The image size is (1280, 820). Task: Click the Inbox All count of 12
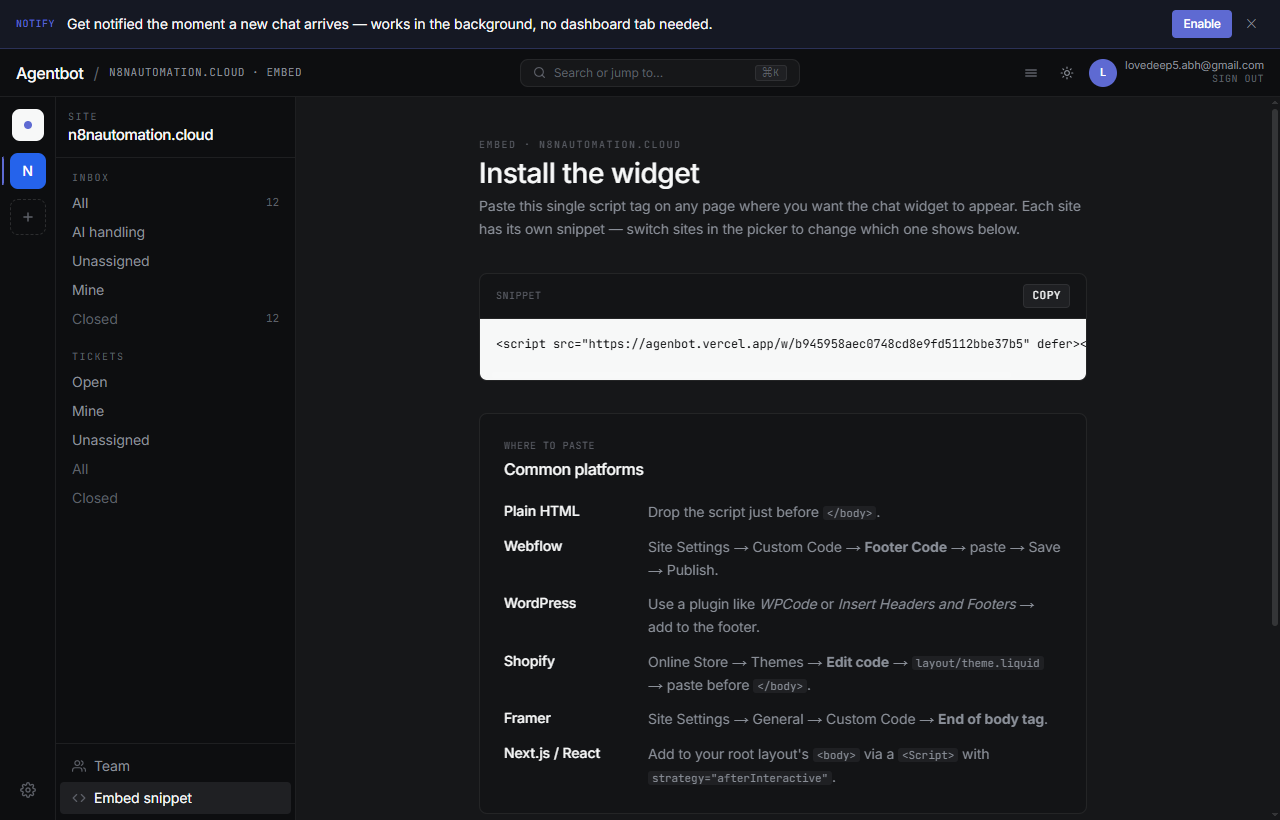pos(272,203)
